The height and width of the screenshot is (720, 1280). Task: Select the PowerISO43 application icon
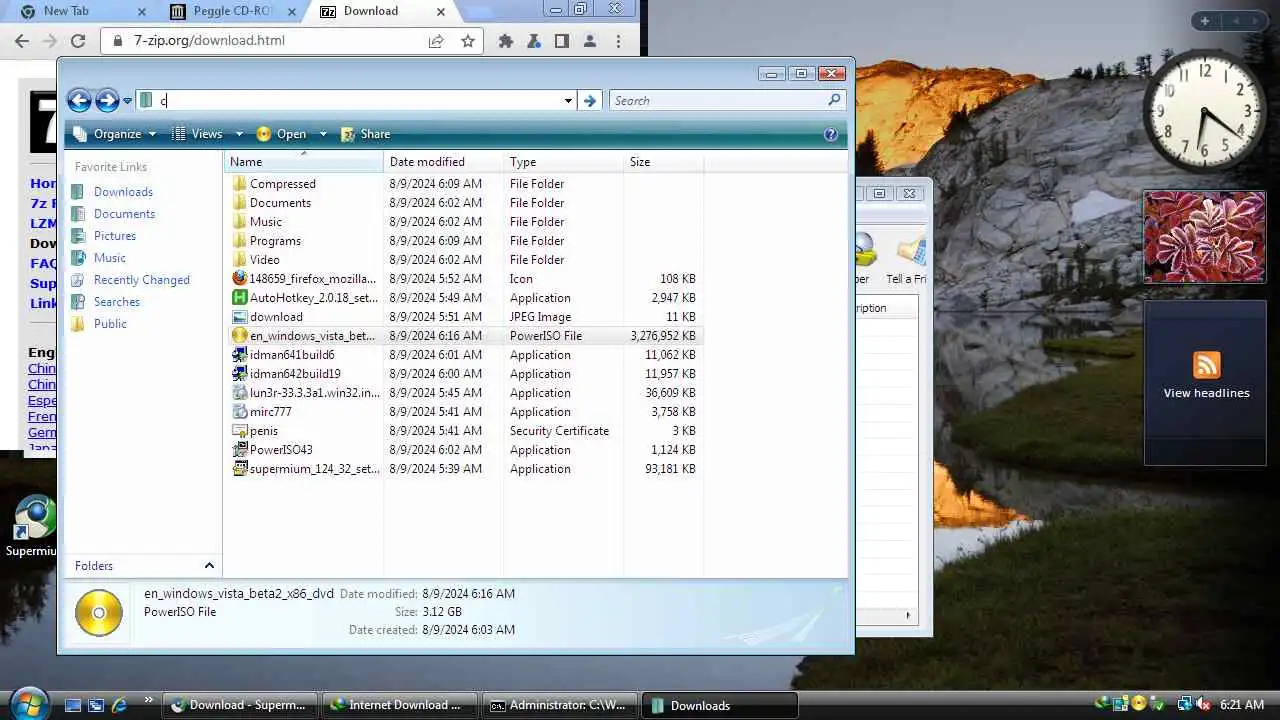coord(239,450)
